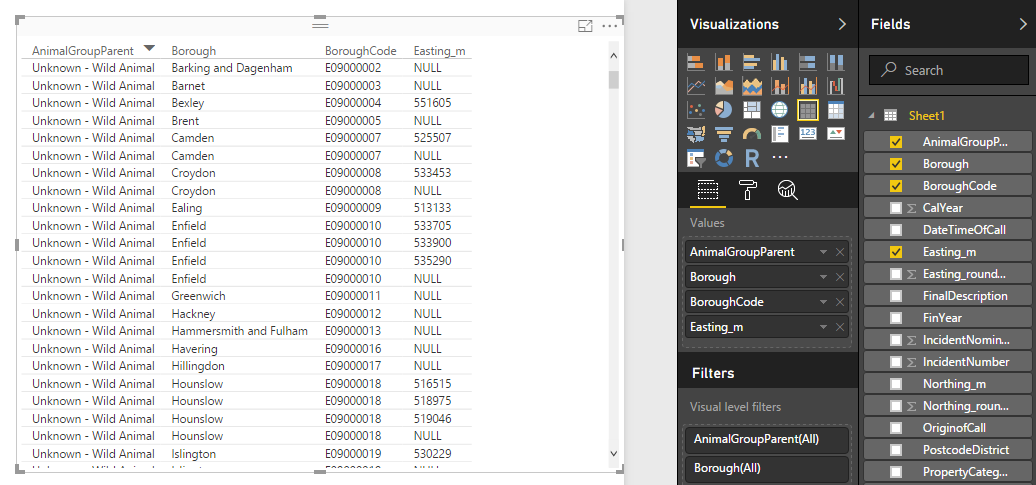
Task: Collapse the Visualizations pane with chevron
Action: click(842, 24)
